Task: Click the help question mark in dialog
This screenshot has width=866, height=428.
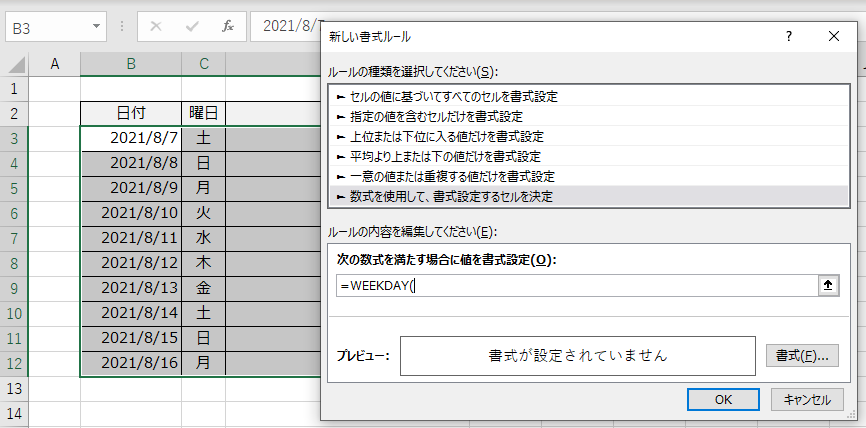Action: [790, 36]
